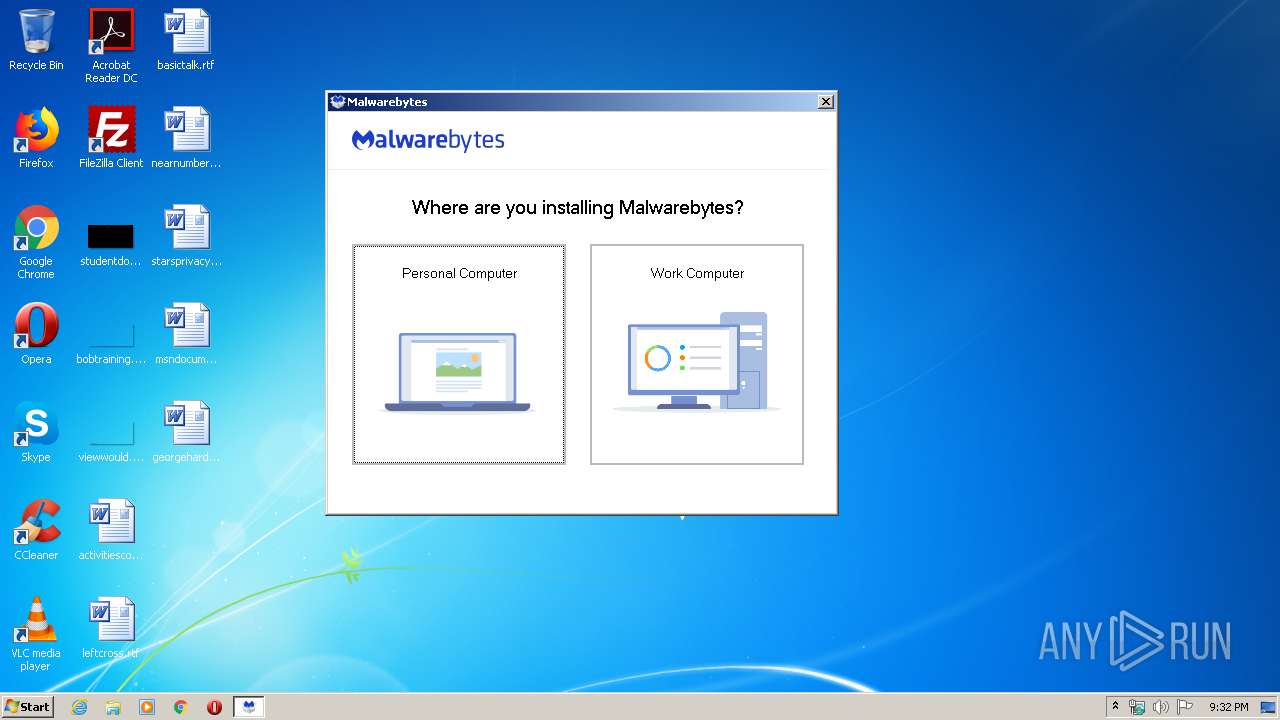
Task: Open network status tray icon
Action: coord(1137,707)
